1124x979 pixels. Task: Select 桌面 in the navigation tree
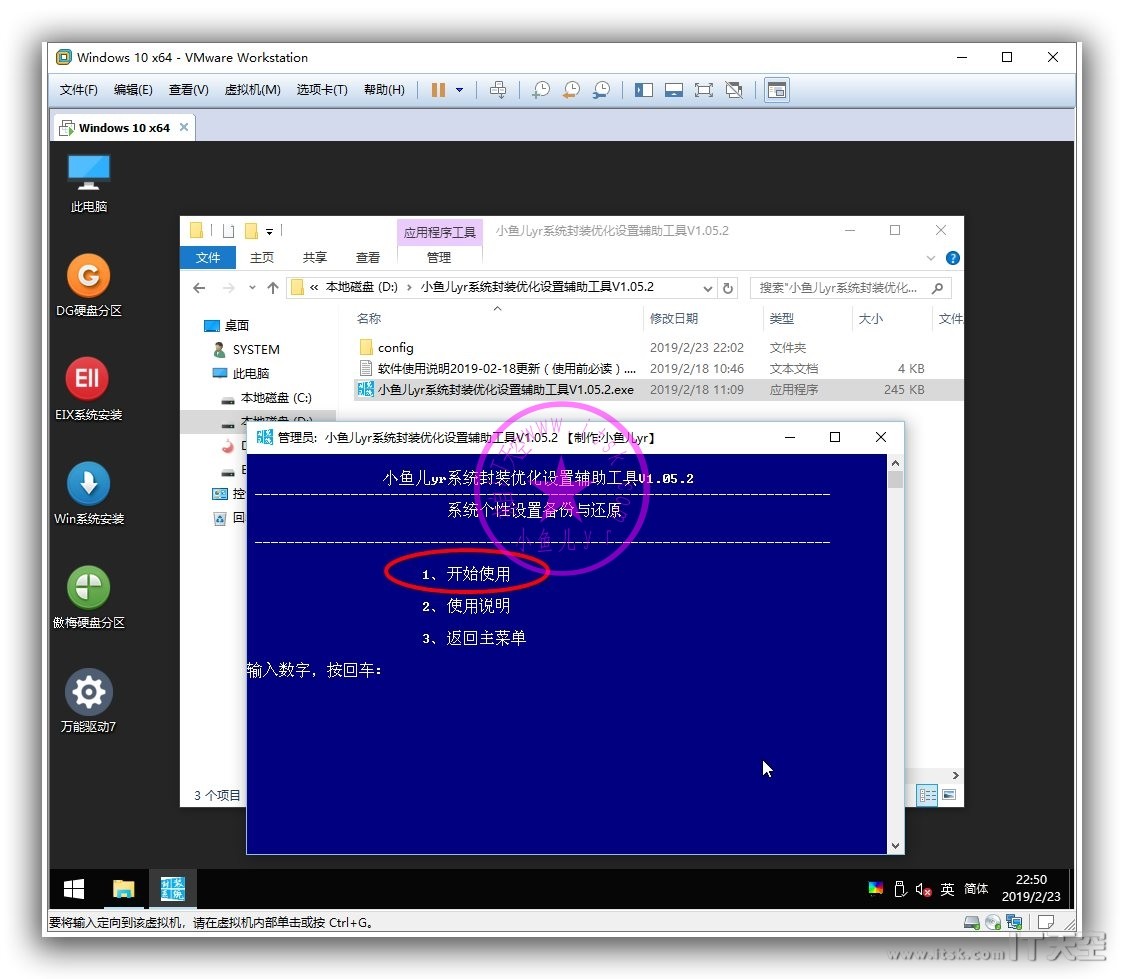227,325
